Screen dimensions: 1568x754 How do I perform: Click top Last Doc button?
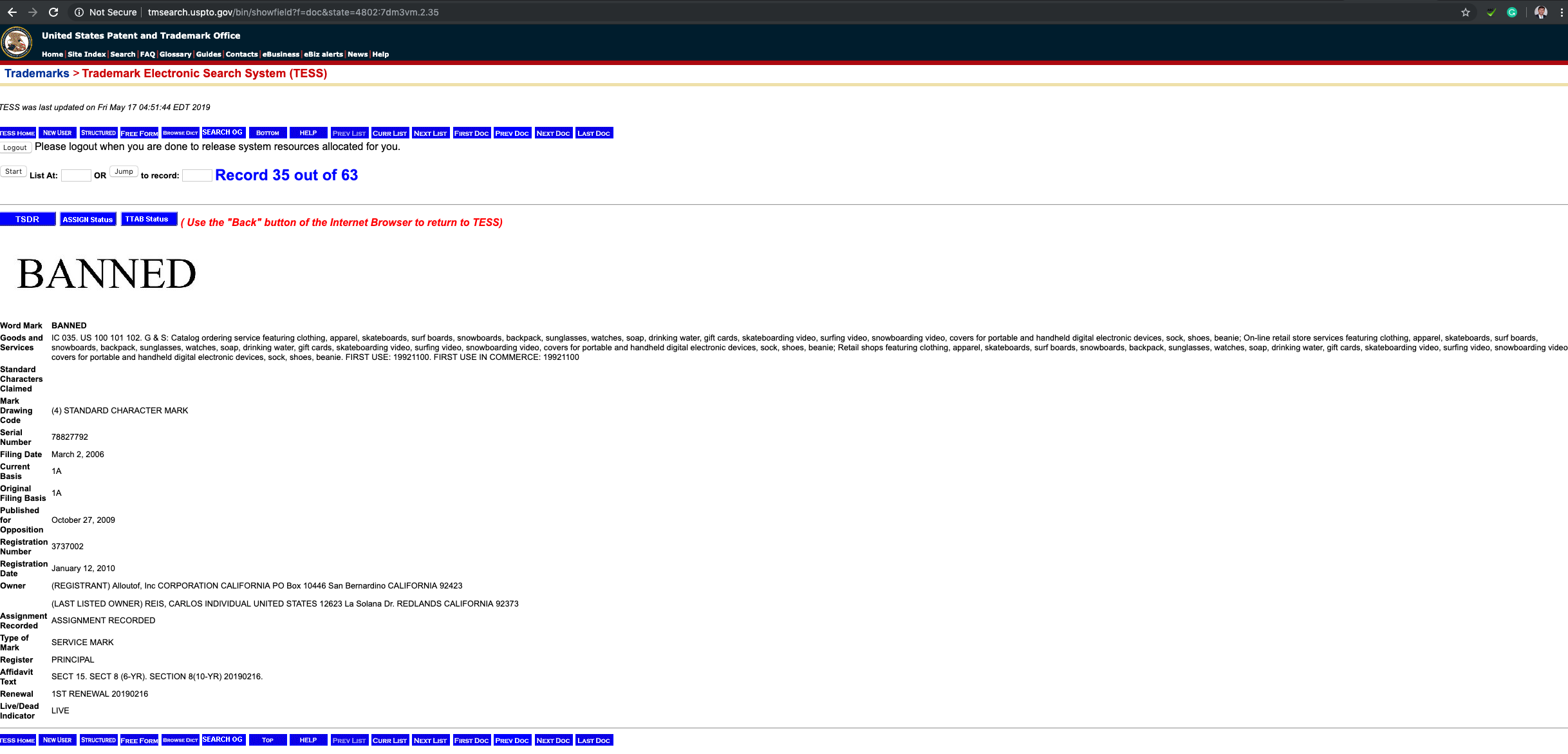point(594,133)
